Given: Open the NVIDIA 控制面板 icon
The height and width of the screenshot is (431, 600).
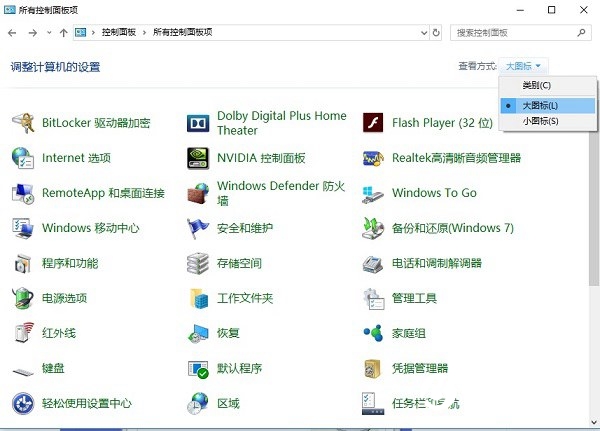Looking at the screenshot, I should coord(199,158).
